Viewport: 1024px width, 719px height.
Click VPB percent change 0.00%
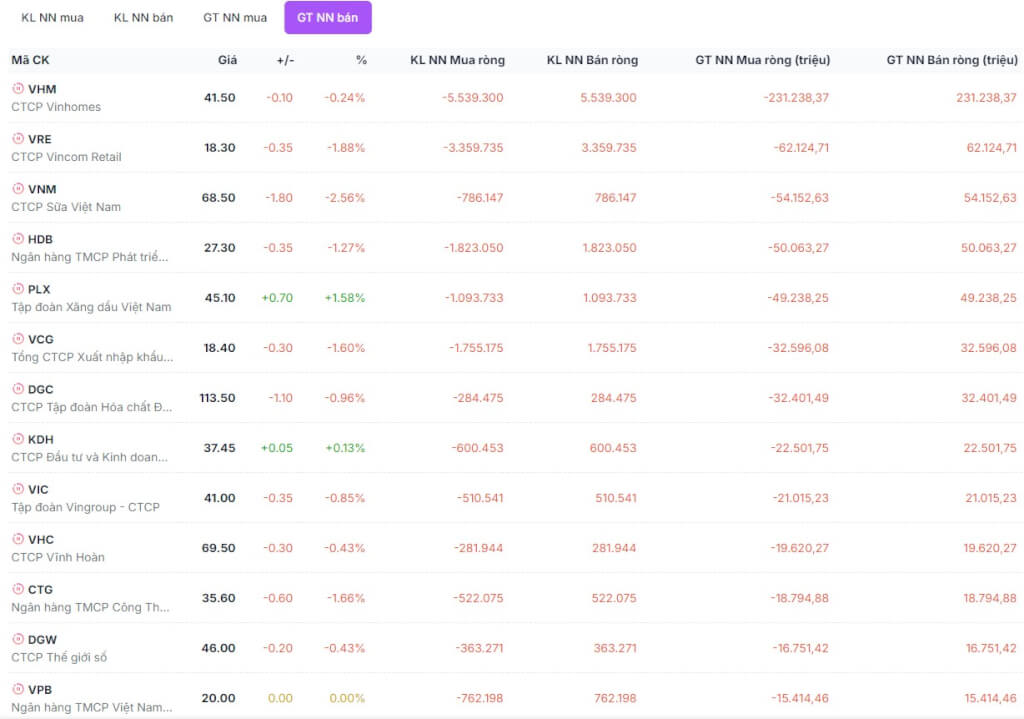point(347,699)
